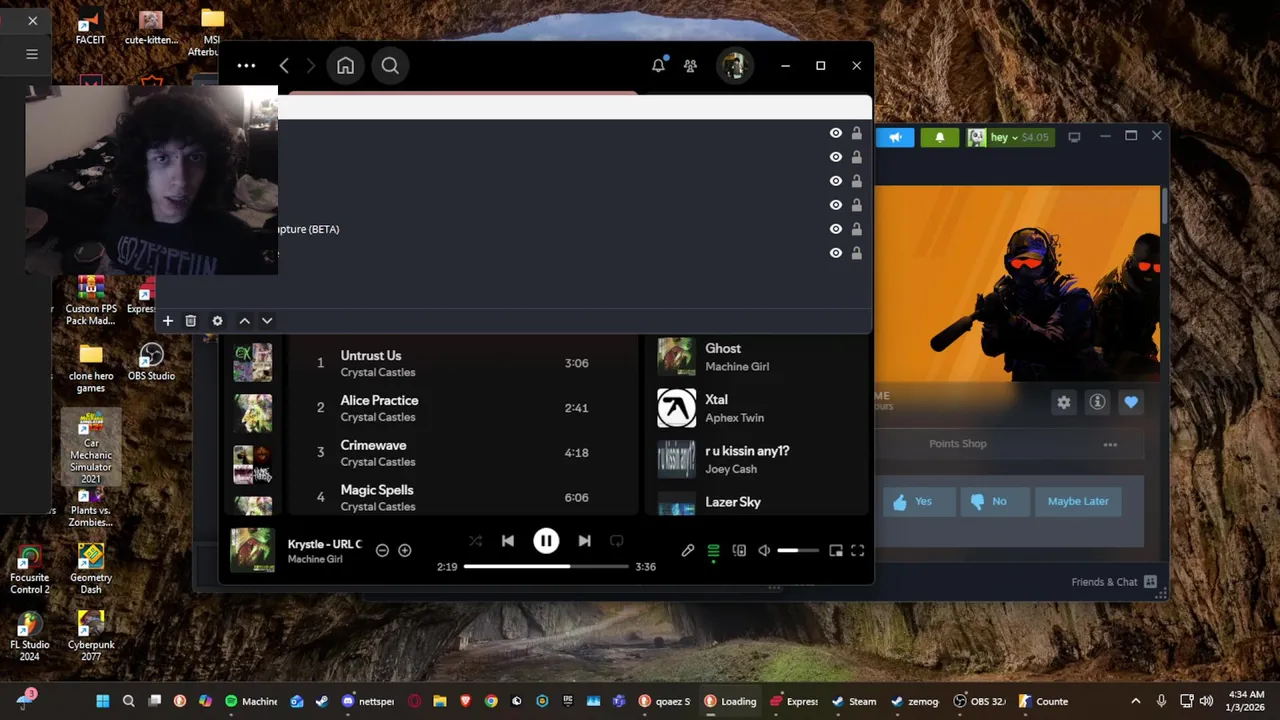The image size is (1280, 720).
Task: Play track 1 Untrust Us
Action: (463, 363)
